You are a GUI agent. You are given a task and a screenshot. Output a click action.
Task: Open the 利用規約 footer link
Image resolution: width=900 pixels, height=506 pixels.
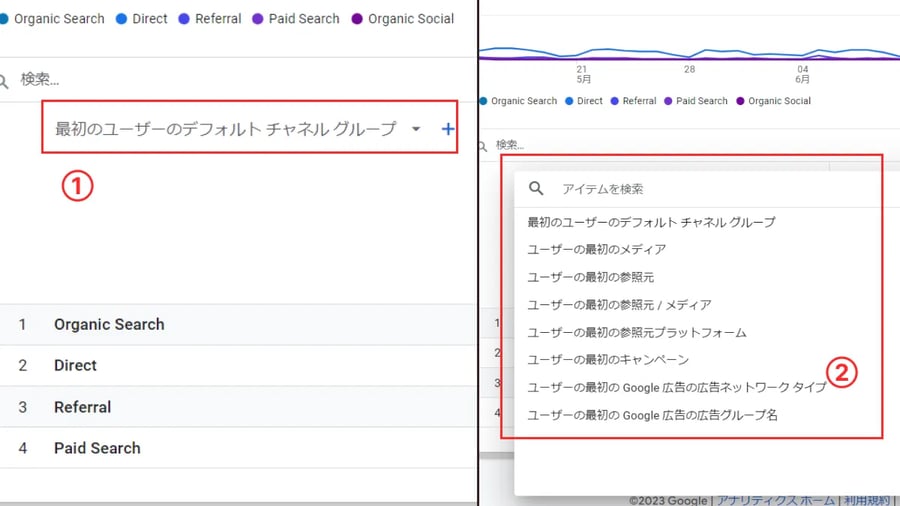coord(867,500)
